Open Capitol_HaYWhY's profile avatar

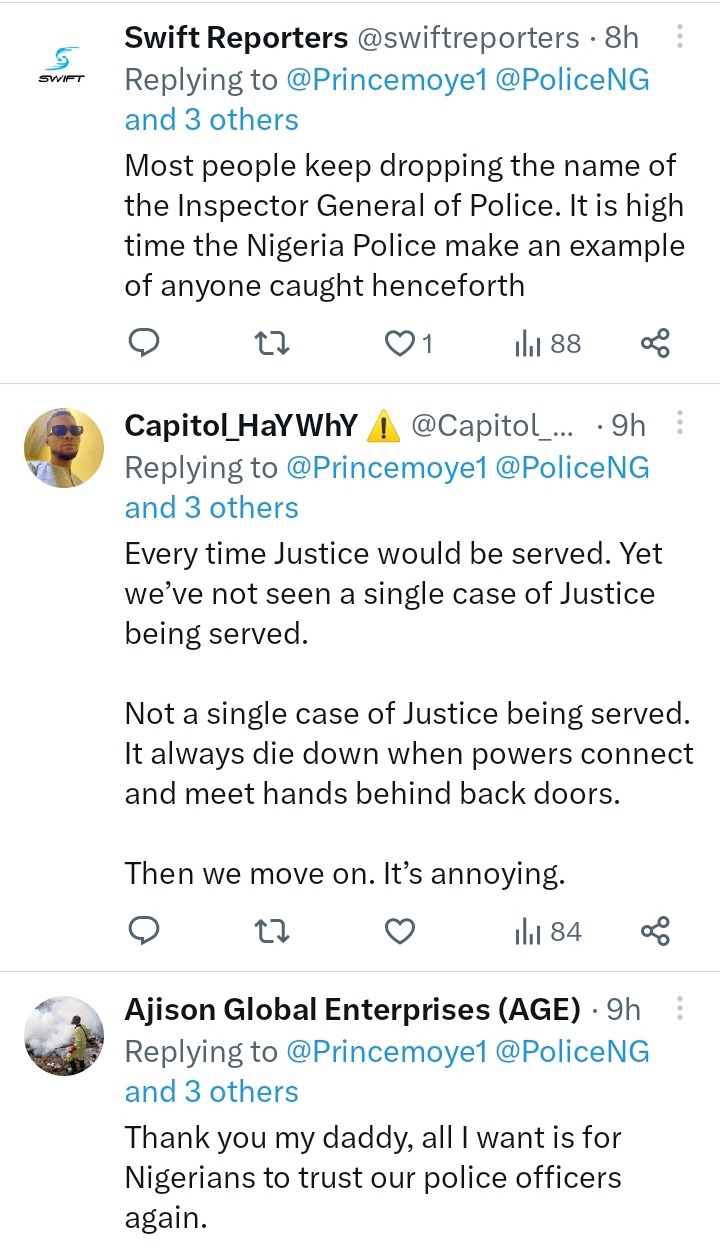[63, 447]
